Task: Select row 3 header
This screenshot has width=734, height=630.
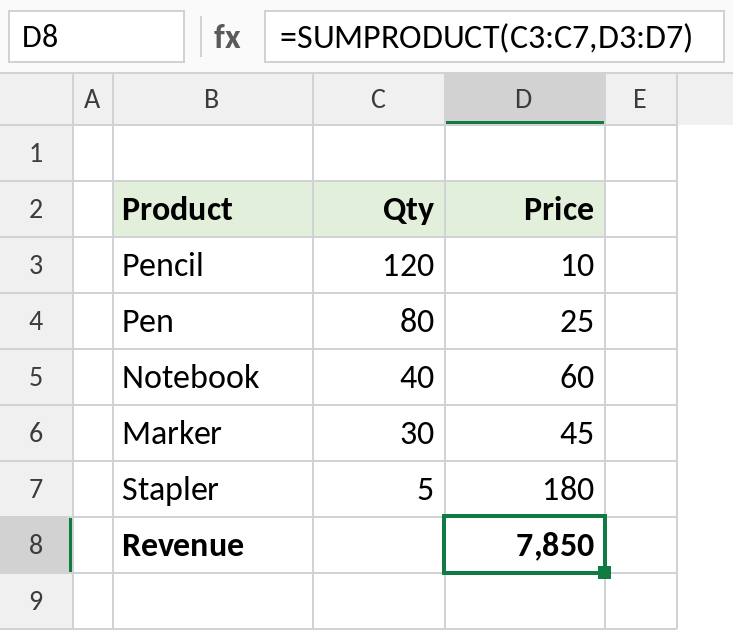Action: coord(36,265)
